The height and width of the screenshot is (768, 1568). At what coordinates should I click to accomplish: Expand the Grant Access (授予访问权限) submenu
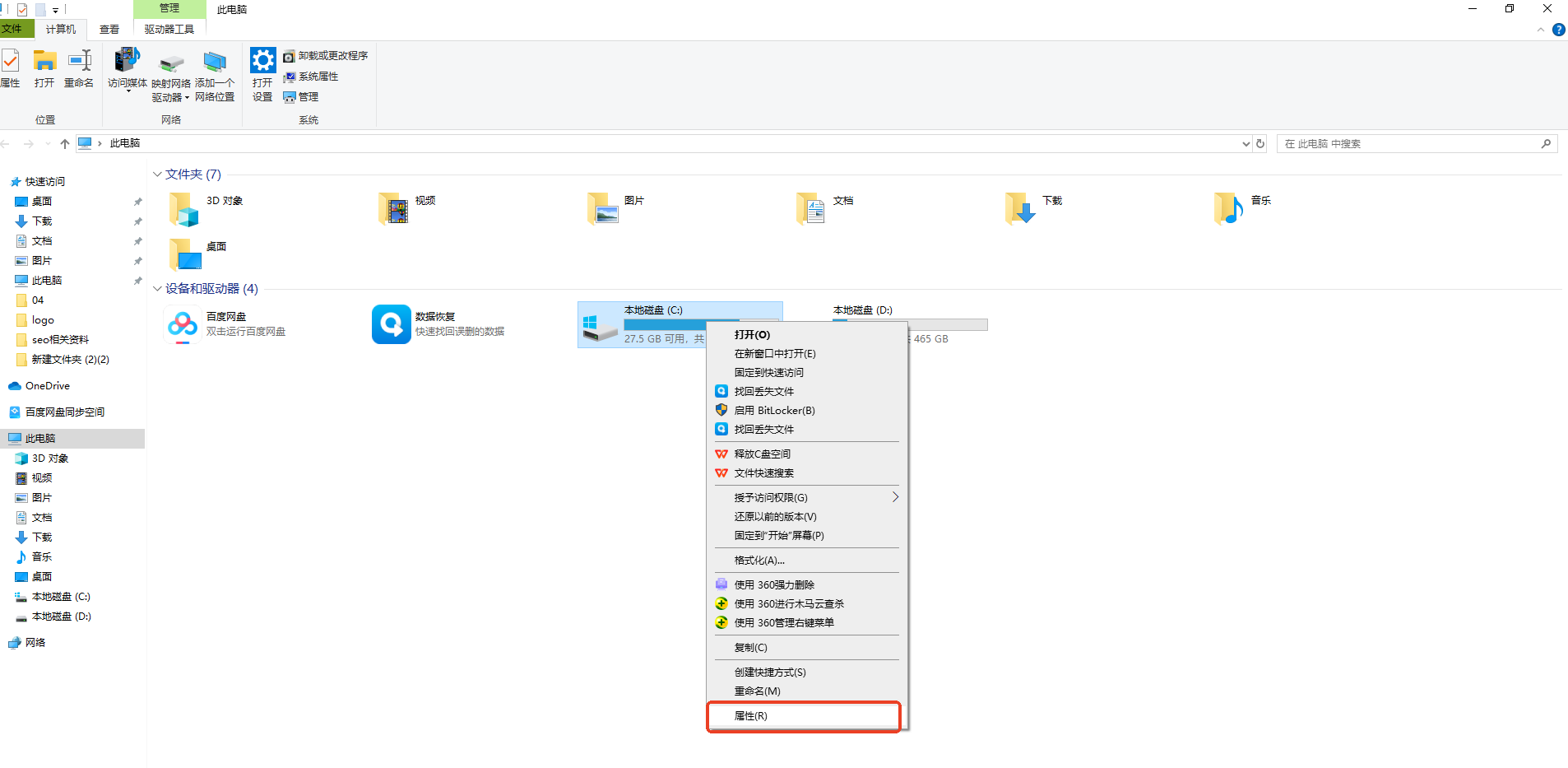[x=895, y=497]
